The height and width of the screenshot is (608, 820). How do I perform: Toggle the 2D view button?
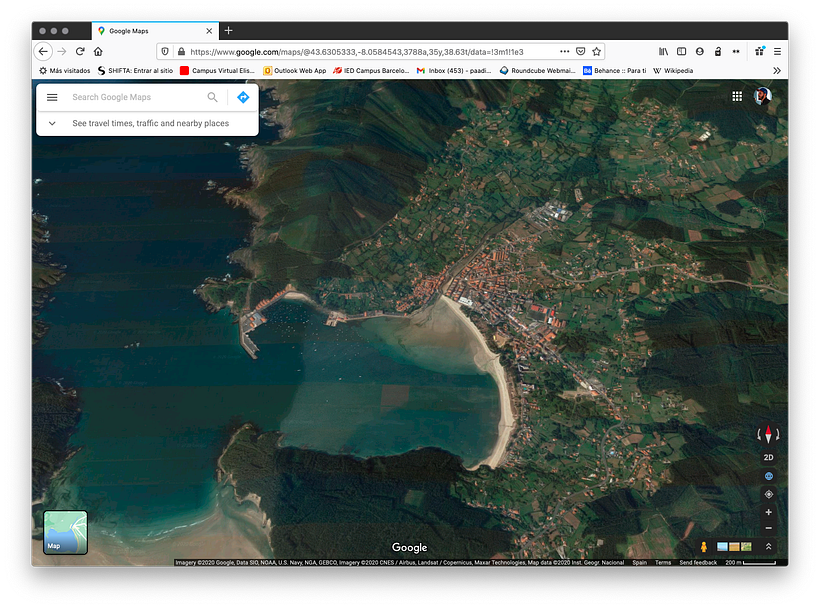pos(768,457)
